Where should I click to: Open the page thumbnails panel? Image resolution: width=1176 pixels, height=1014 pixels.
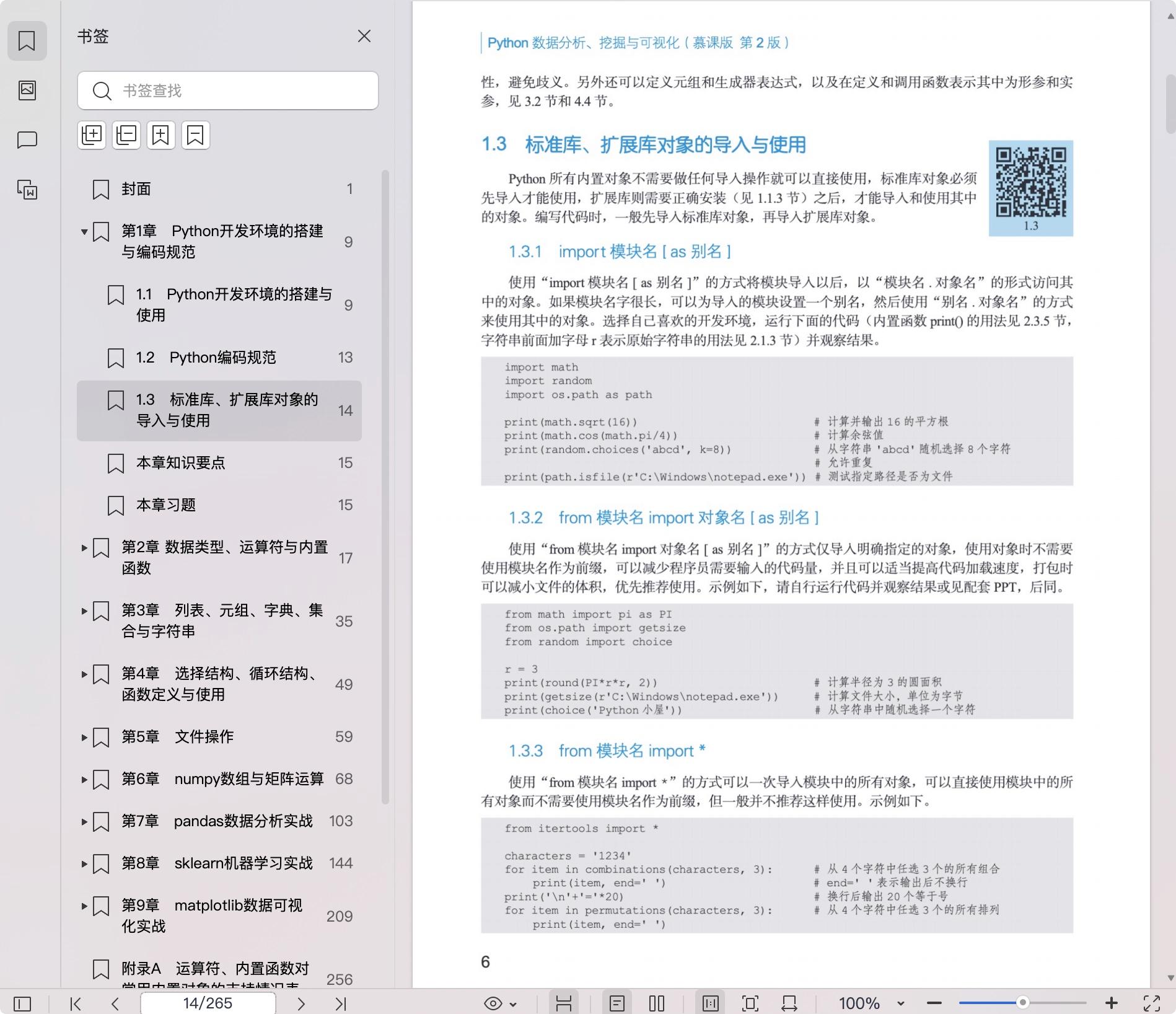pos(27,90)
